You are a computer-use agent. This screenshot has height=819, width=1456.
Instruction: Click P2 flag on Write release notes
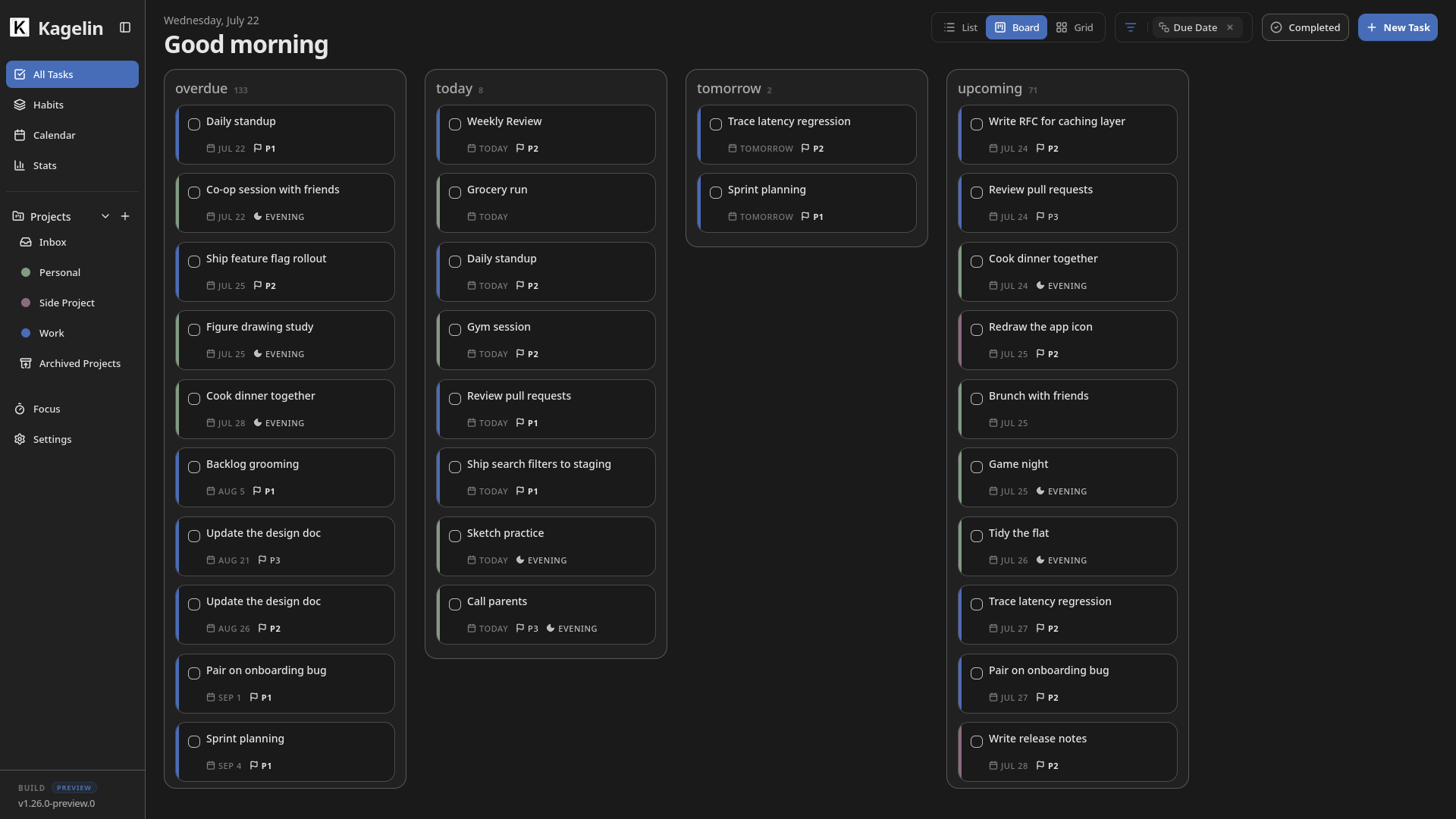1047,766
